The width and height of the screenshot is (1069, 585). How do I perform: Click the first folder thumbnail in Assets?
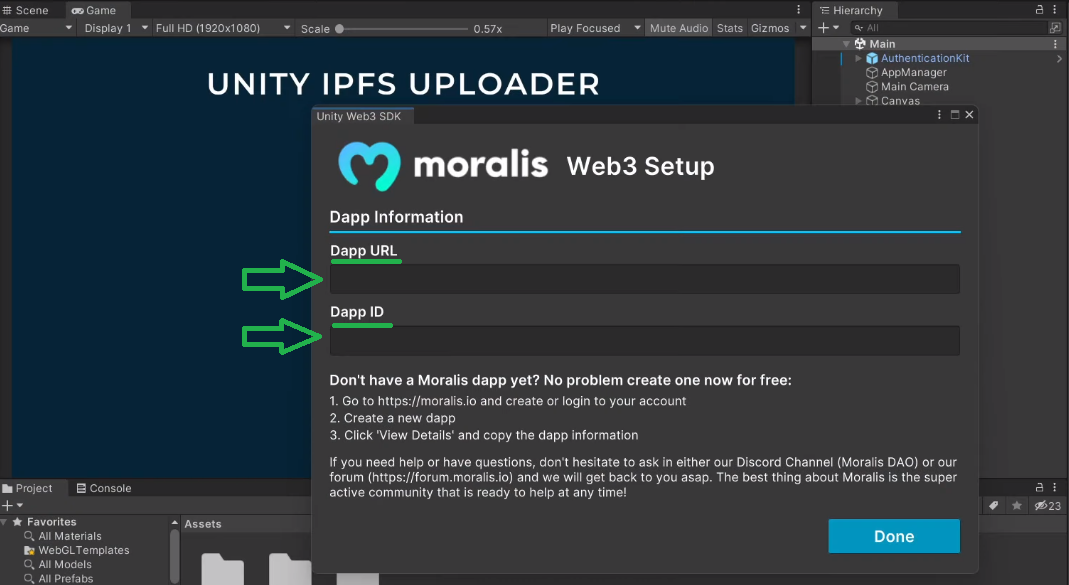click(x=222, y=569)
